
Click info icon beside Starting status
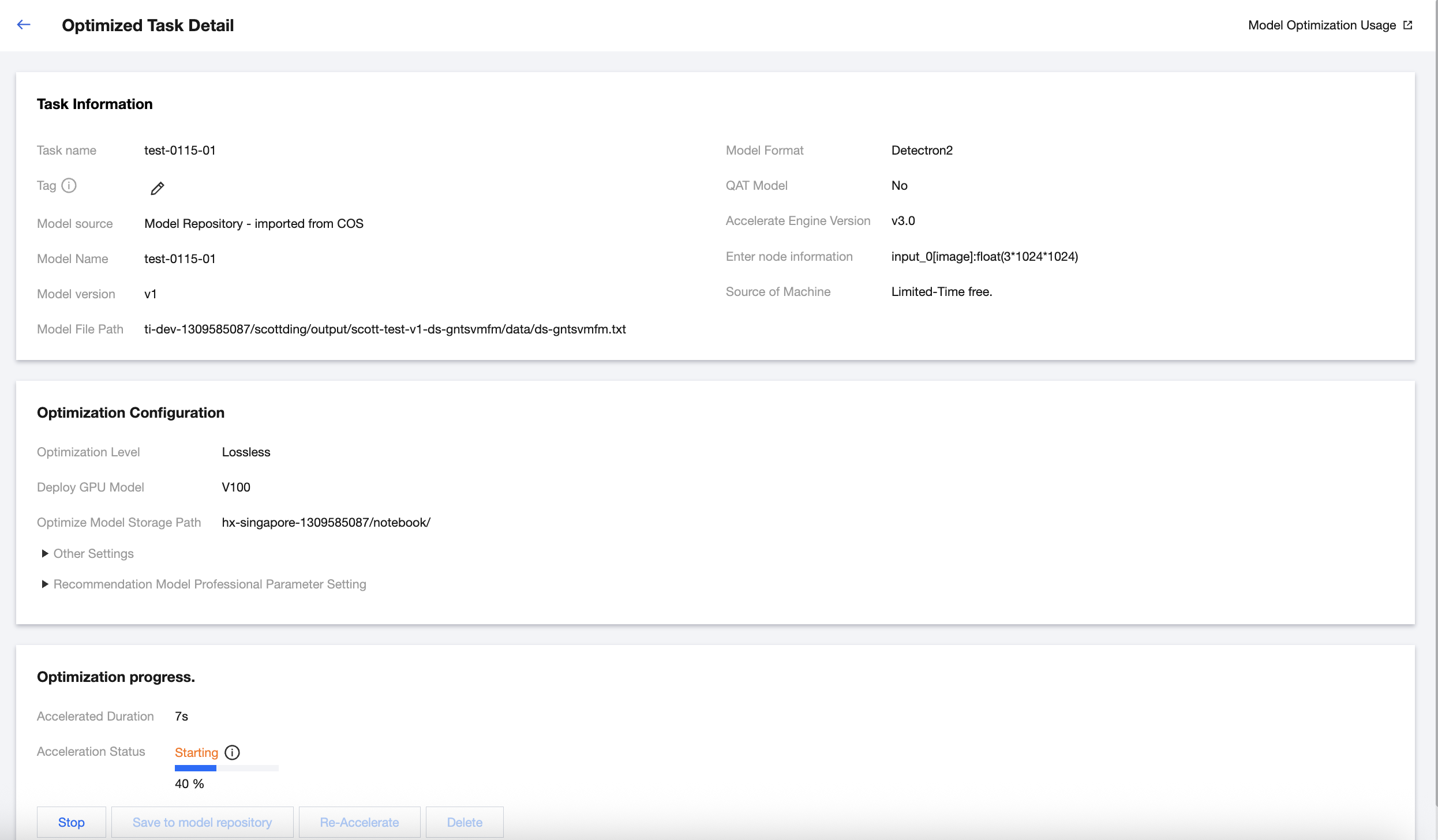232,752
